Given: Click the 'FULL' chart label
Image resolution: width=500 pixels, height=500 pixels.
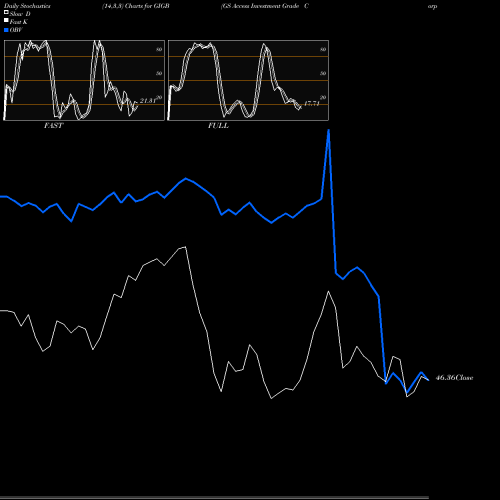Looking at the screenshot, I should coord(218,126).
